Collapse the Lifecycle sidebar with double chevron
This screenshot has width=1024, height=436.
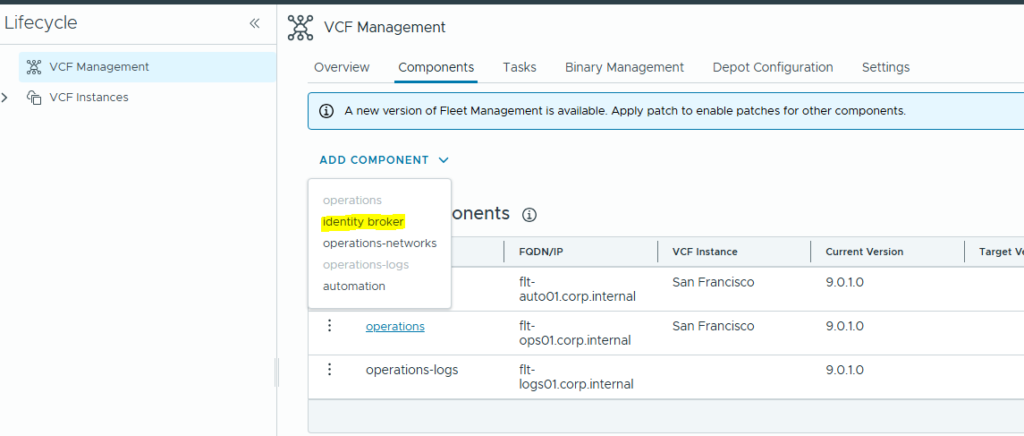(254, 23)
